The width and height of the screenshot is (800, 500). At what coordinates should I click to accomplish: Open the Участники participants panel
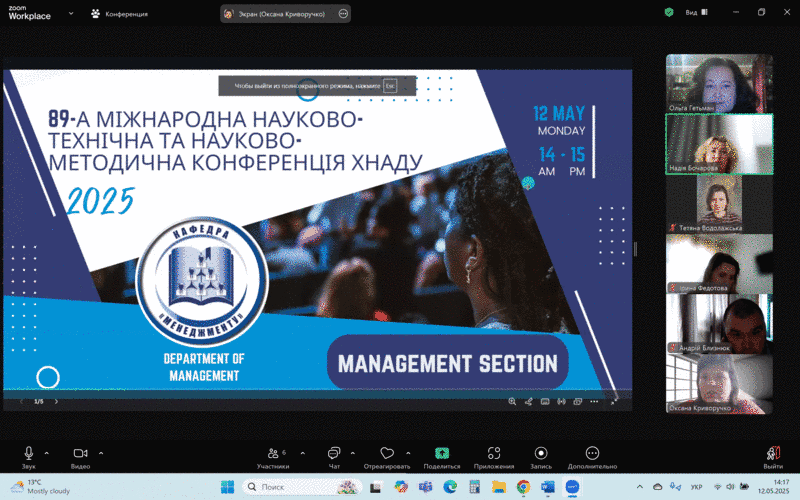click(273, 457)
